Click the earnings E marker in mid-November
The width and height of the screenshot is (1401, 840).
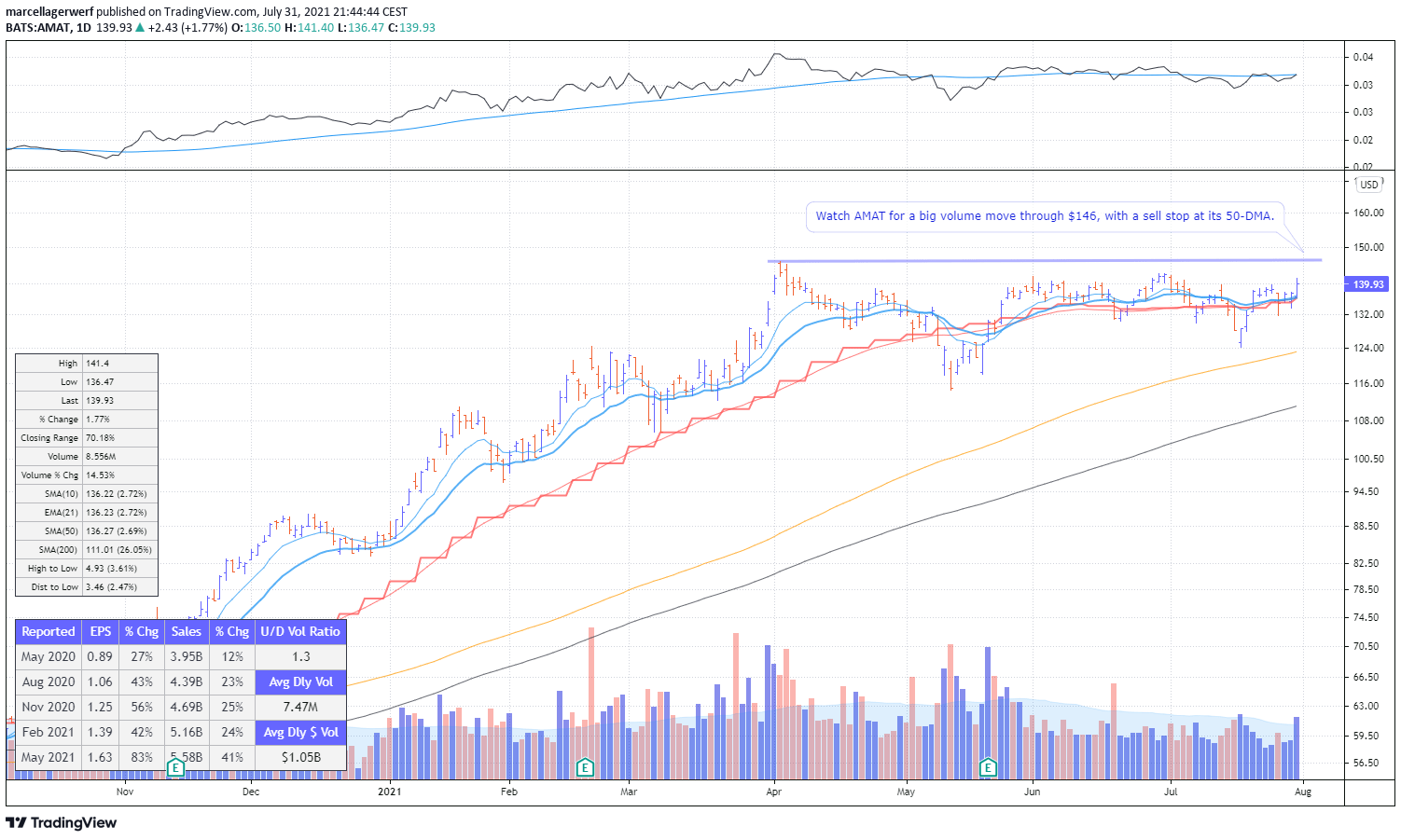click(x=174, y=768)
